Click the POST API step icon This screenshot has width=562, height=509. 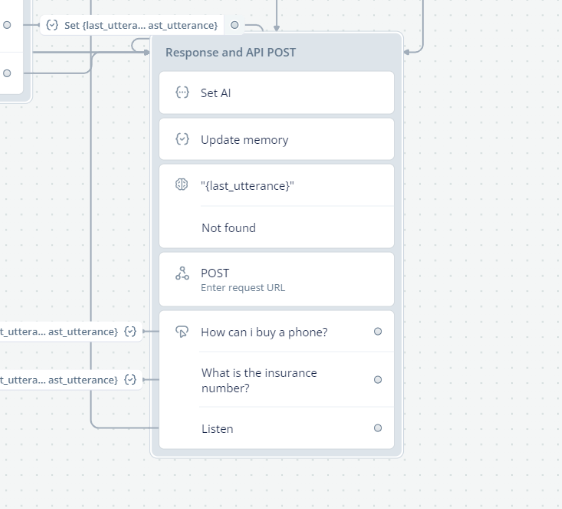pyautogui.click(x=182, y=273)
